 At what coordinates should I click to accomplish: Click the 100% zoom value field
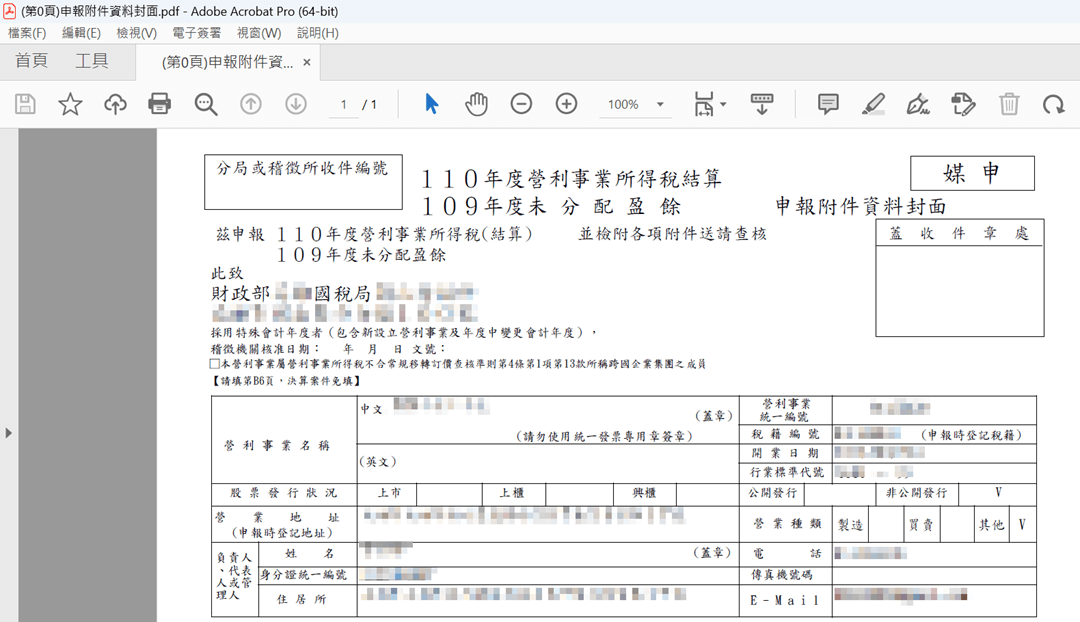click(623, 105)
